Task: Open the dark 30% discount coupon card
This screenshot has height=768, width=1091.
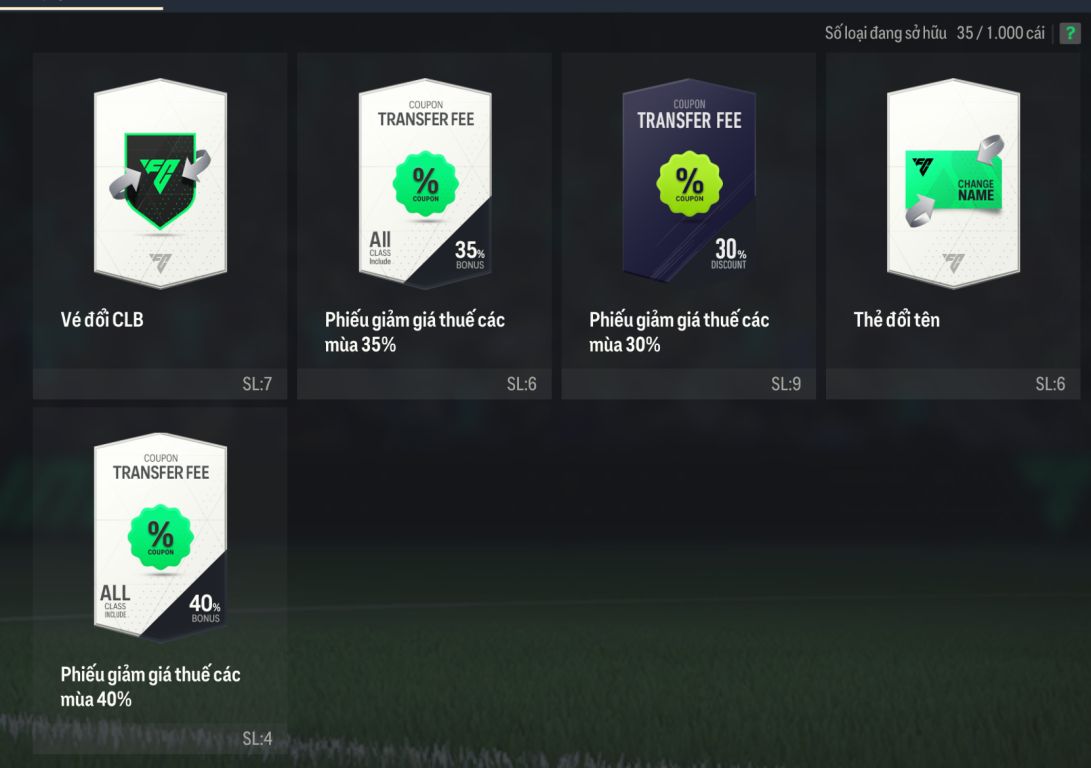Action: 689,181
